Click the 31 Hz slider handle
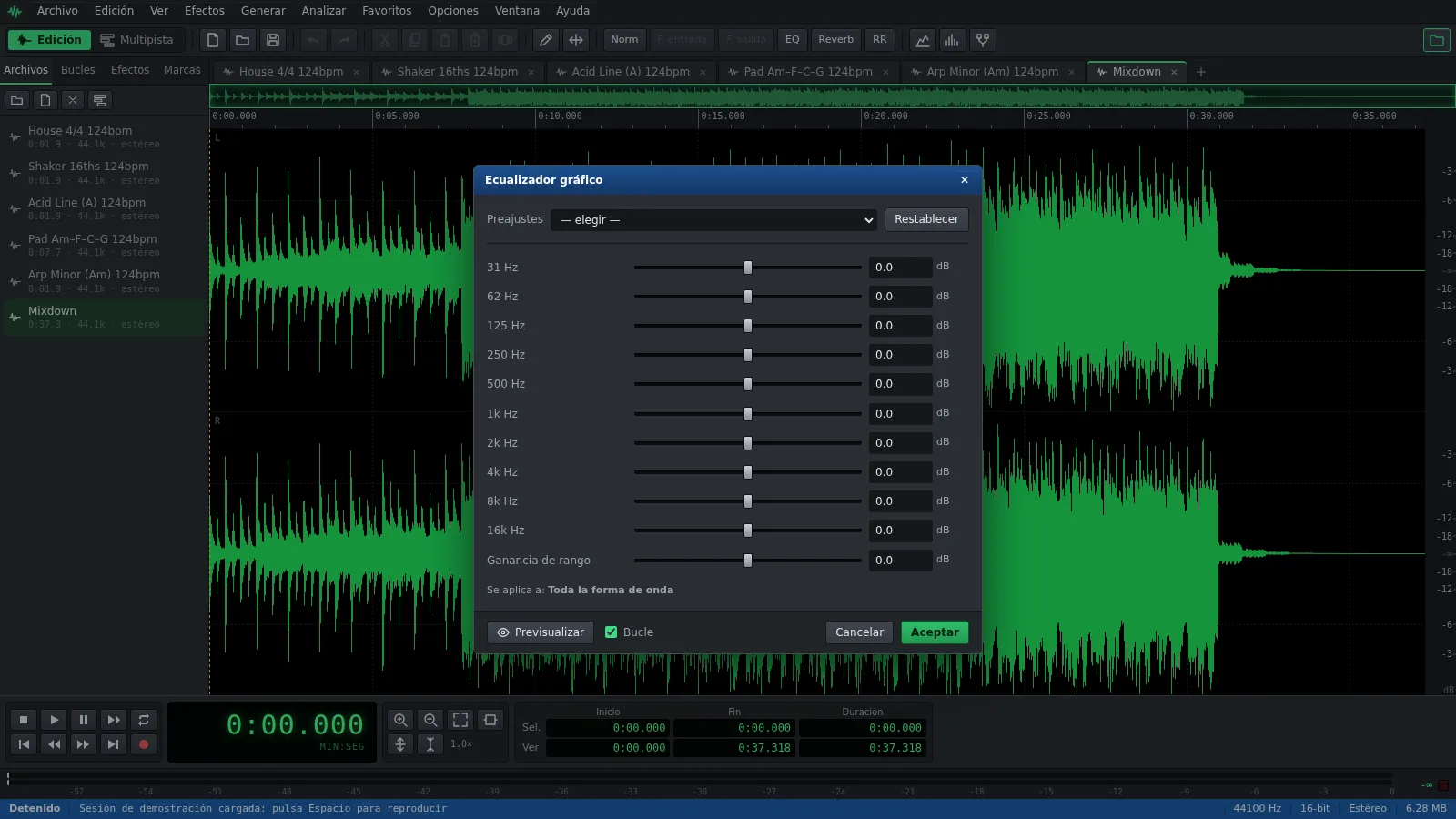The image size is (1456, 819). (x=748, y=268)
